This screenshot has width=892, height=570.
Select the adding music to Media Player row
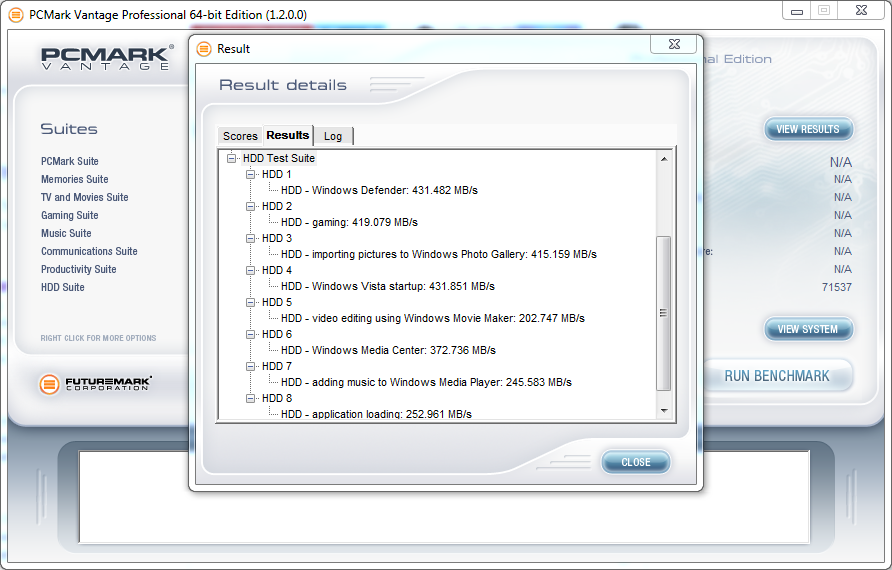[426, 382]
